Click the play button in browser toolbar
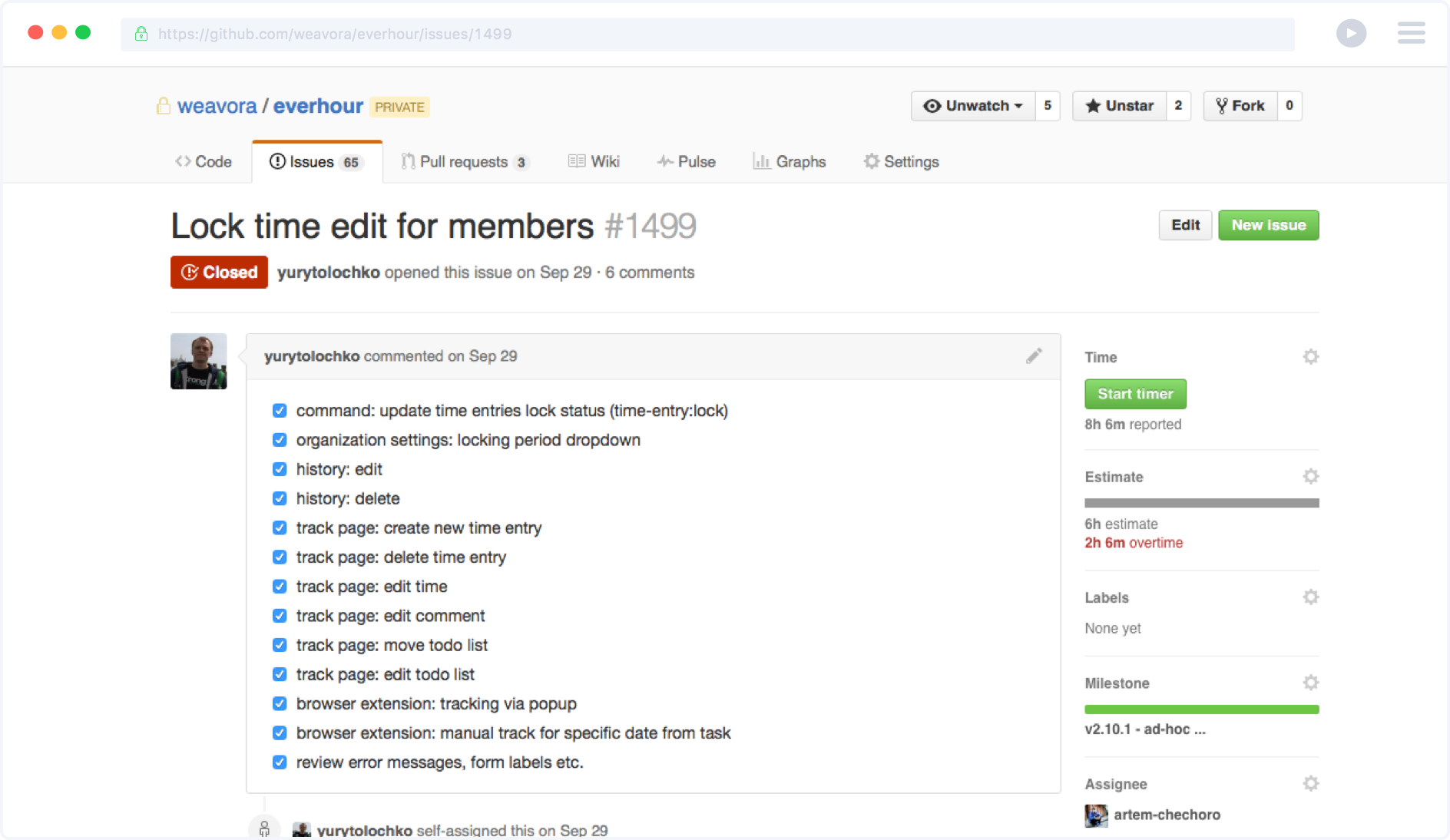The height and width of the screenshot is (840, 1450). pos(1351,33)
